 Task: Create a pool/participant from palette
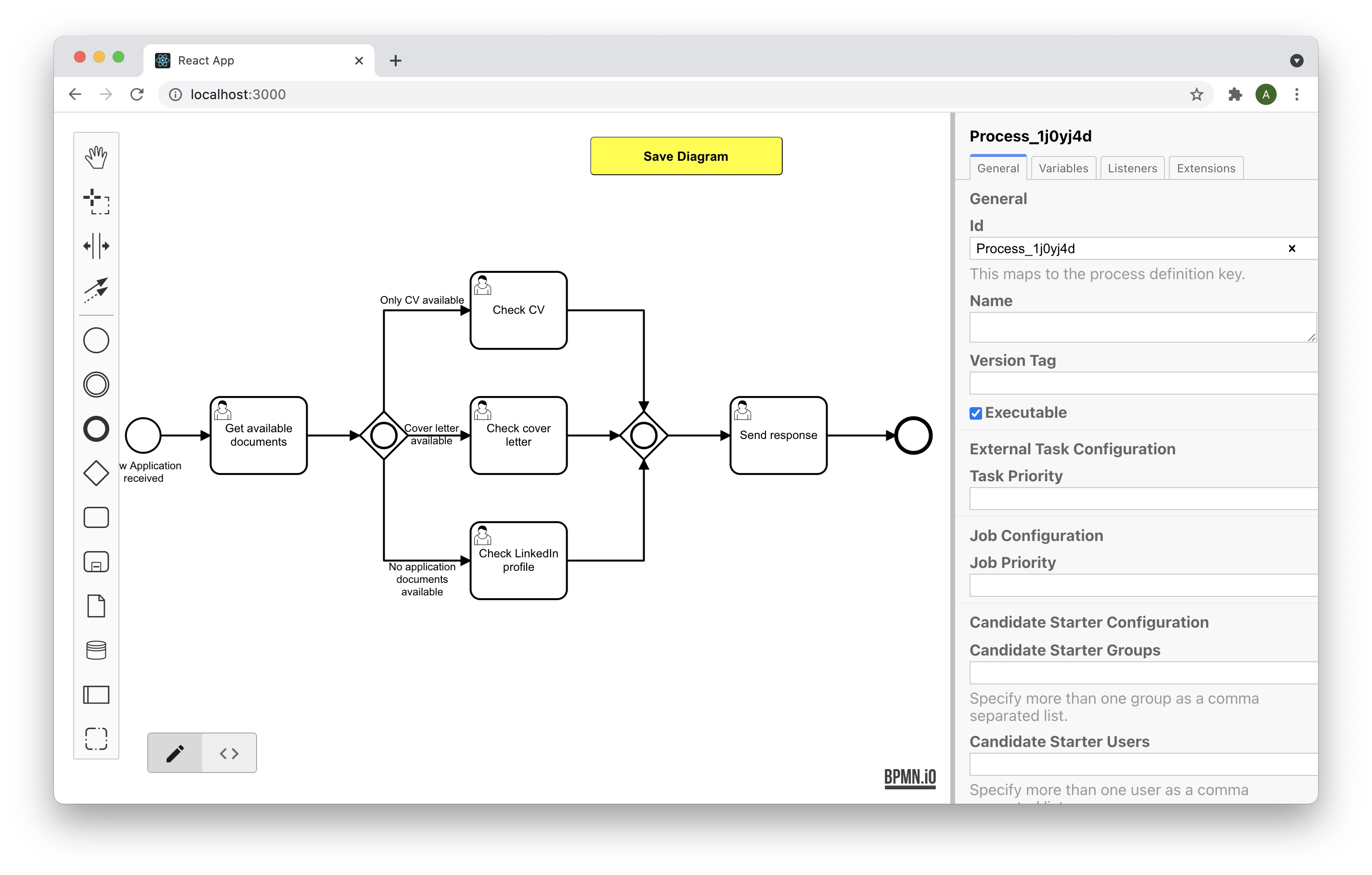tap(96, 695)
